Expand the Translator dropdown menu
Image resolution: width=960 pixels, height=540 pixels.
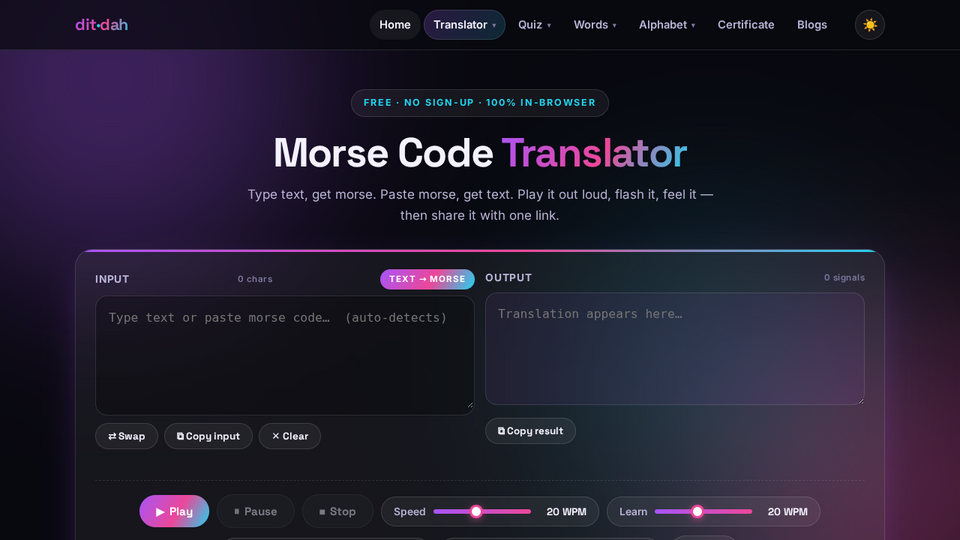[464, 24]
